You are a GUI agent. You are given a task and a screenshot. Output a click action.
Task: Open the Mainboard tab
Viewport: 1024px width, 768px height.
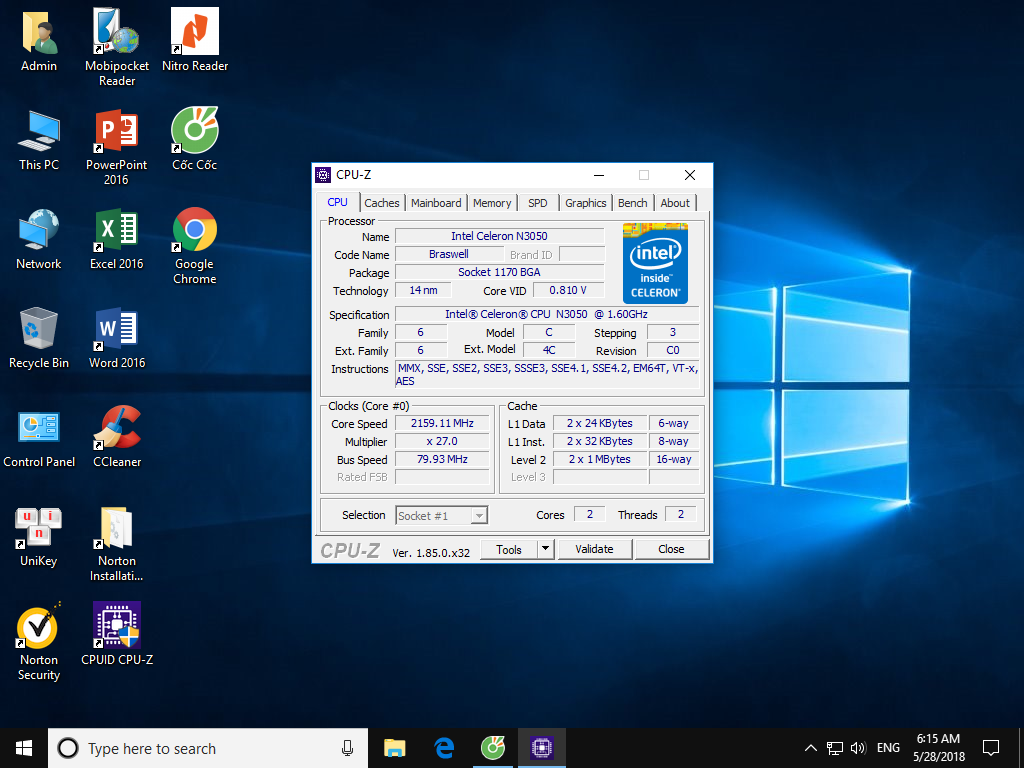(436, 203)
